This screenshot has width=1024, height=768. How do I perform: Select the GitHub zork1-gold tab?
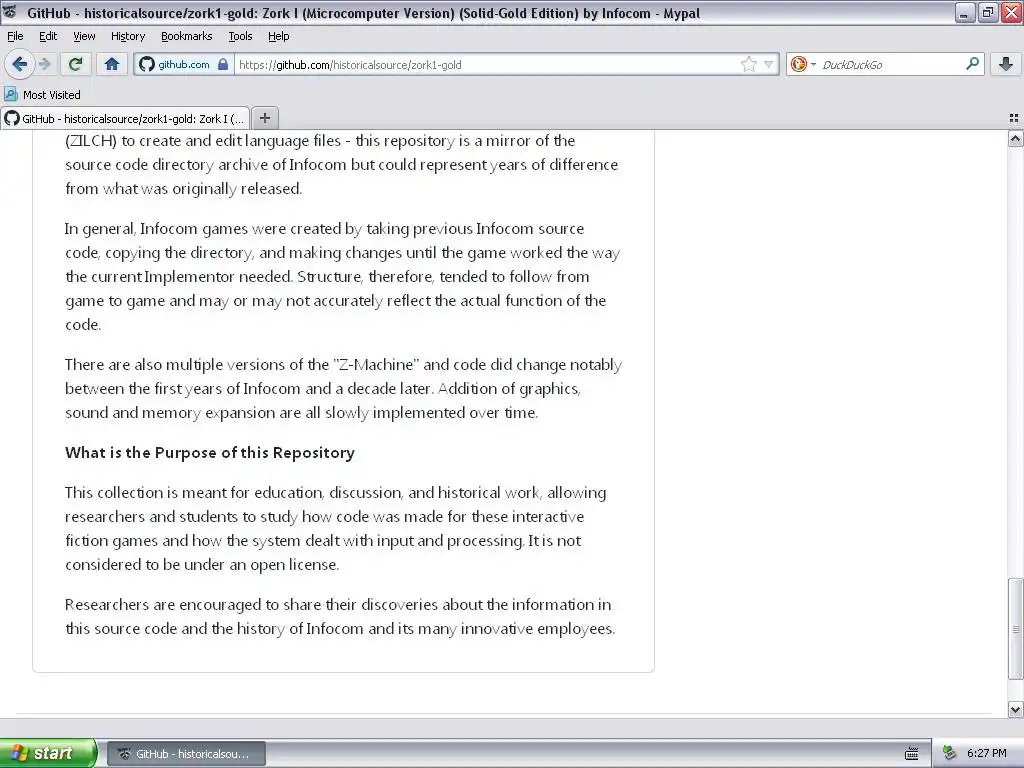(x=125, y=118)
